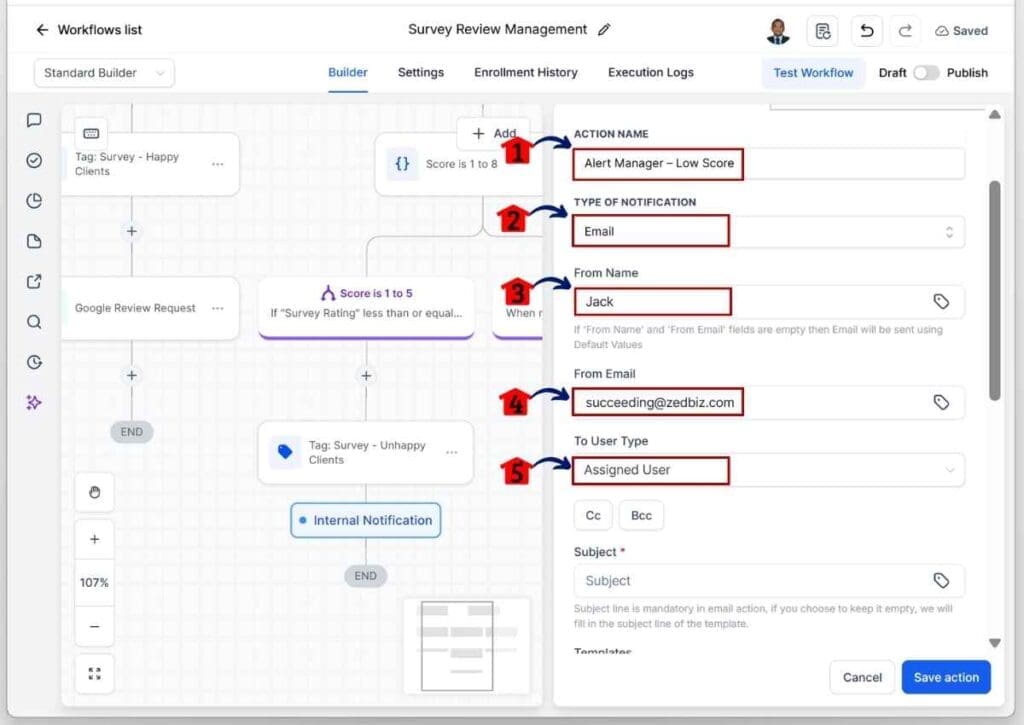This screenshot has height=725, width=1024.
Task: Click the Add button on canvas
Action: click(x=493, y=133)
